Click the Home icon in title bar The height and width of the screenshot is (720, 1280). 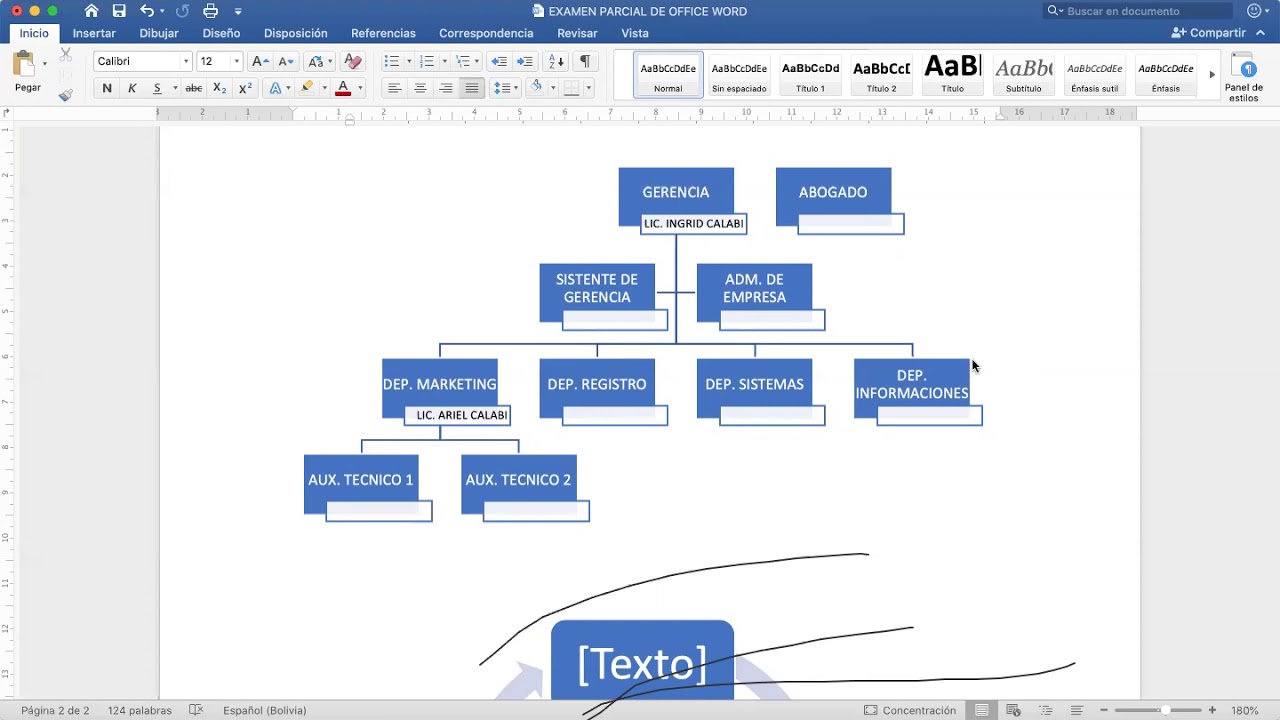pyautogui.click(x=91, y=11)
